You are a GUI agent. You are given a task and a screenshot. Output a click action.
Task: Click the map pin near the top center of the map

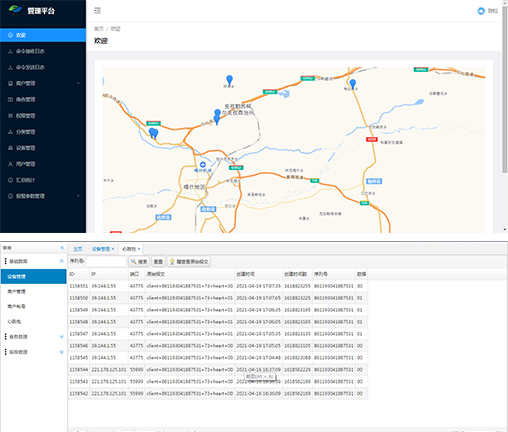coord(229,80)
